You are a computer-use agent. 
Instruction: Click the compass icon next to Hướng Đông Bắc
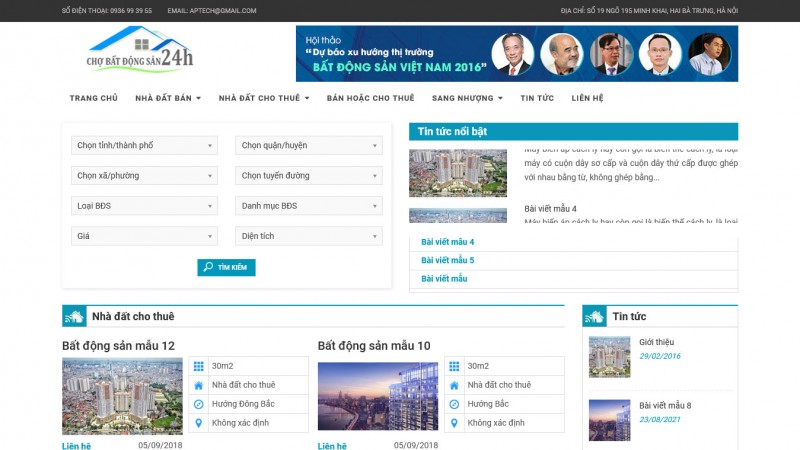[x=199, y=404]
